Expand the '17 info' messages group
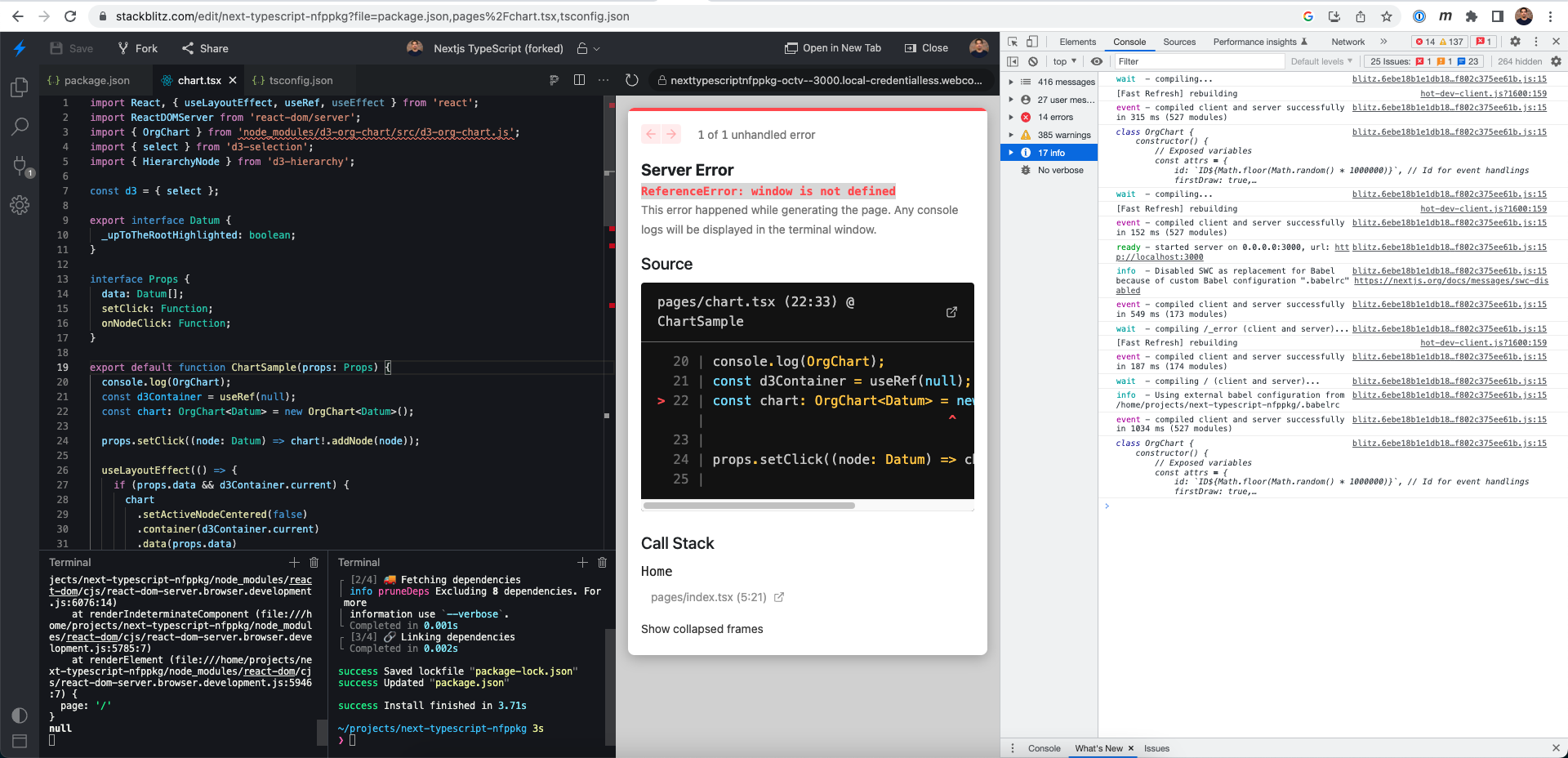The image size is (1568, 758). [1012, 153]
